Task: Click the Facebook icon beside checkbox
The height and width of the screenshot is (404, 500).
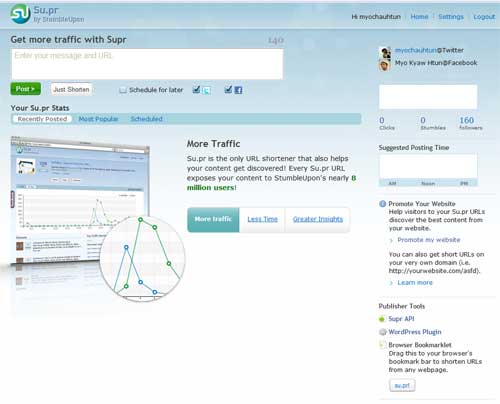Action: click(238, 90)
